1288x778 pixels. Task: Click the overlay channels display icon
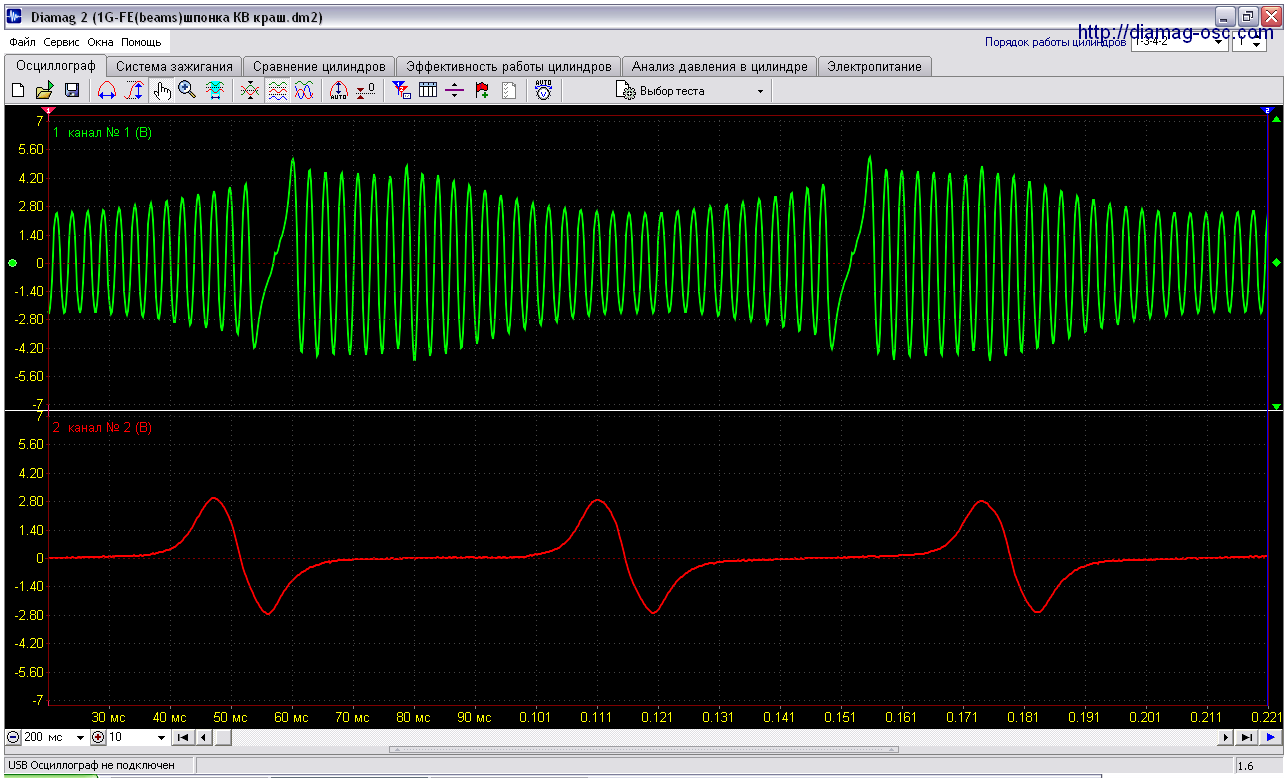pos(250,91)
